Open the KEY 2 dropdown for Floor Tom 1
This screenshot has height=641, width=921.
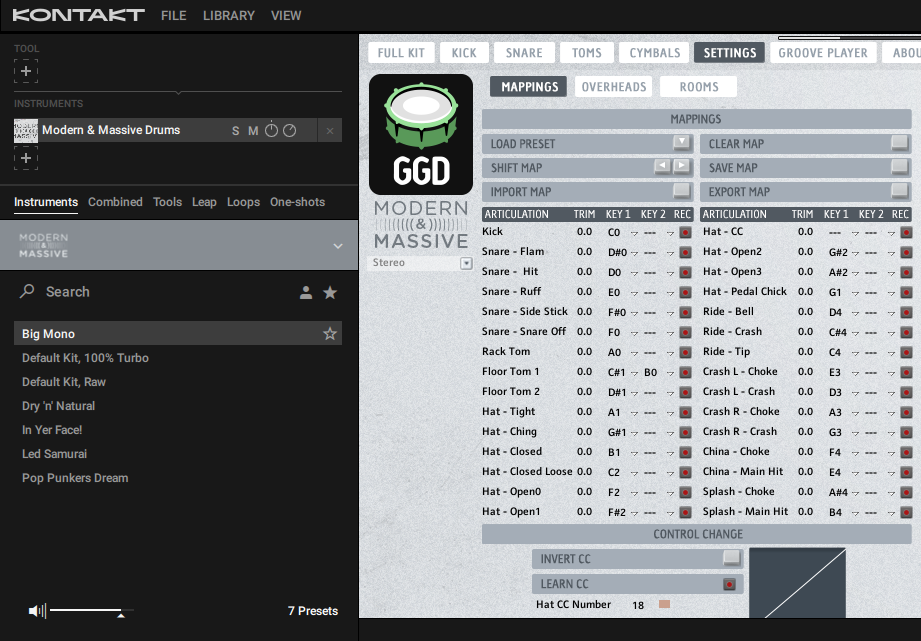click(x=670, y=373)
